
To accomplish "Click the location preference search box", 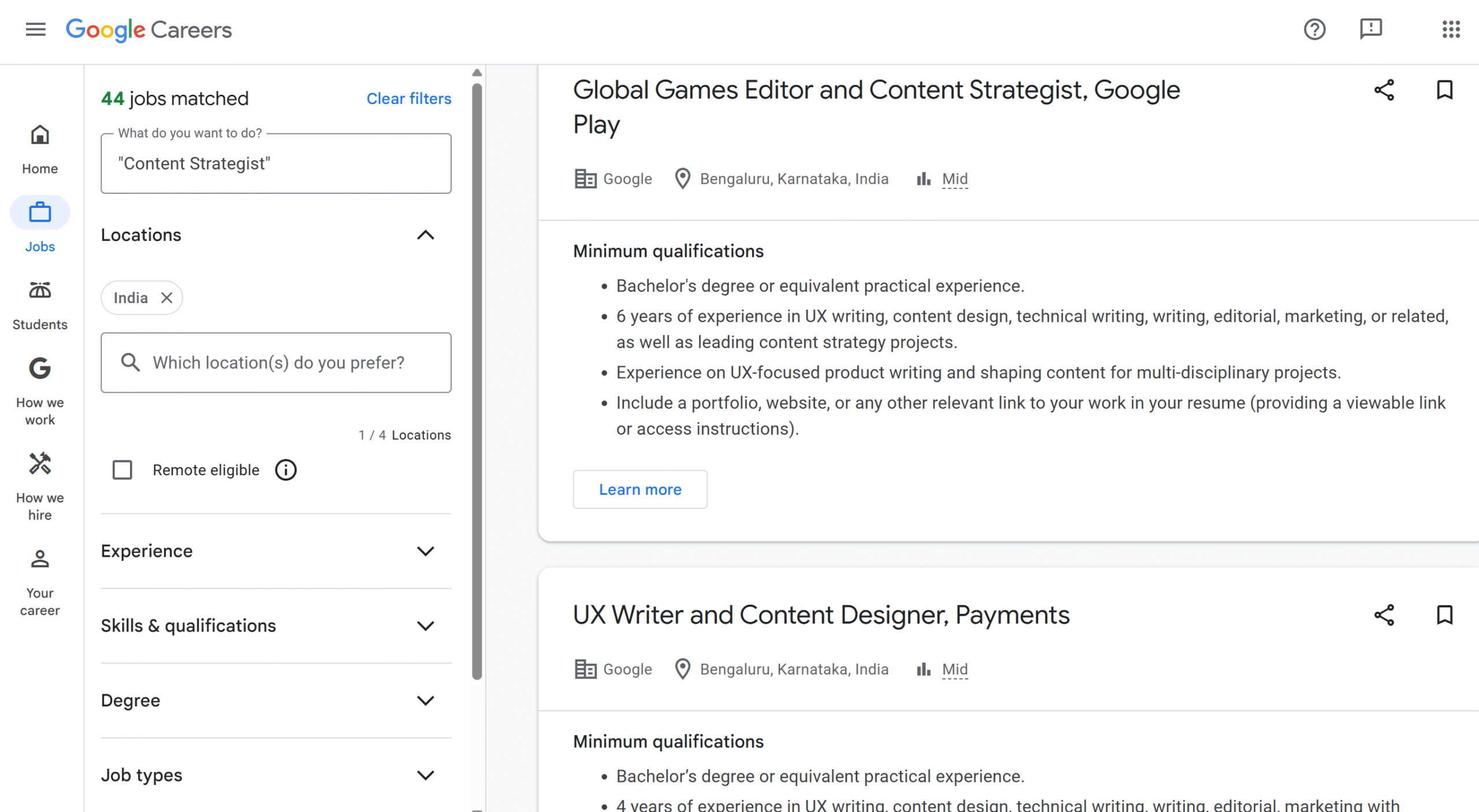I will (276, 363).
